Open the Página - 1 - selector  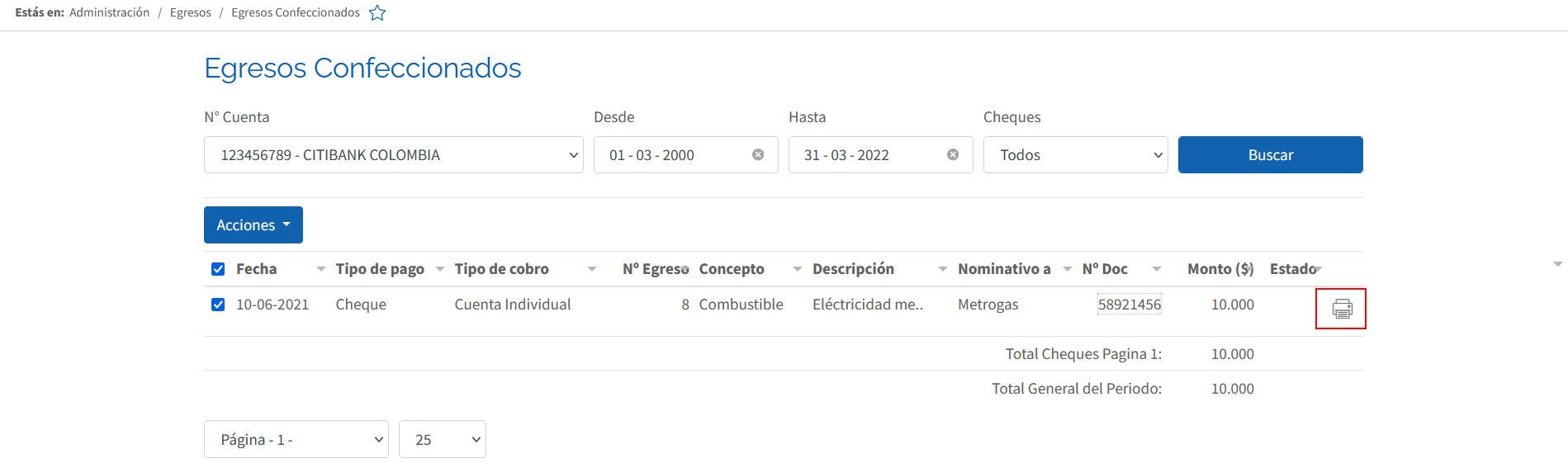pos(296,439)
